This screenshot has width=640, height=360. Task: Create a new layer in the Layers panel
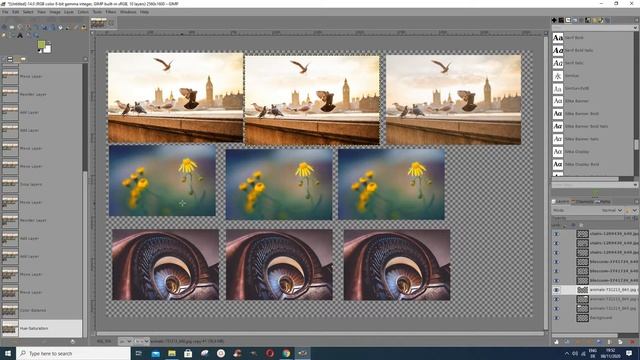point(556,341)
